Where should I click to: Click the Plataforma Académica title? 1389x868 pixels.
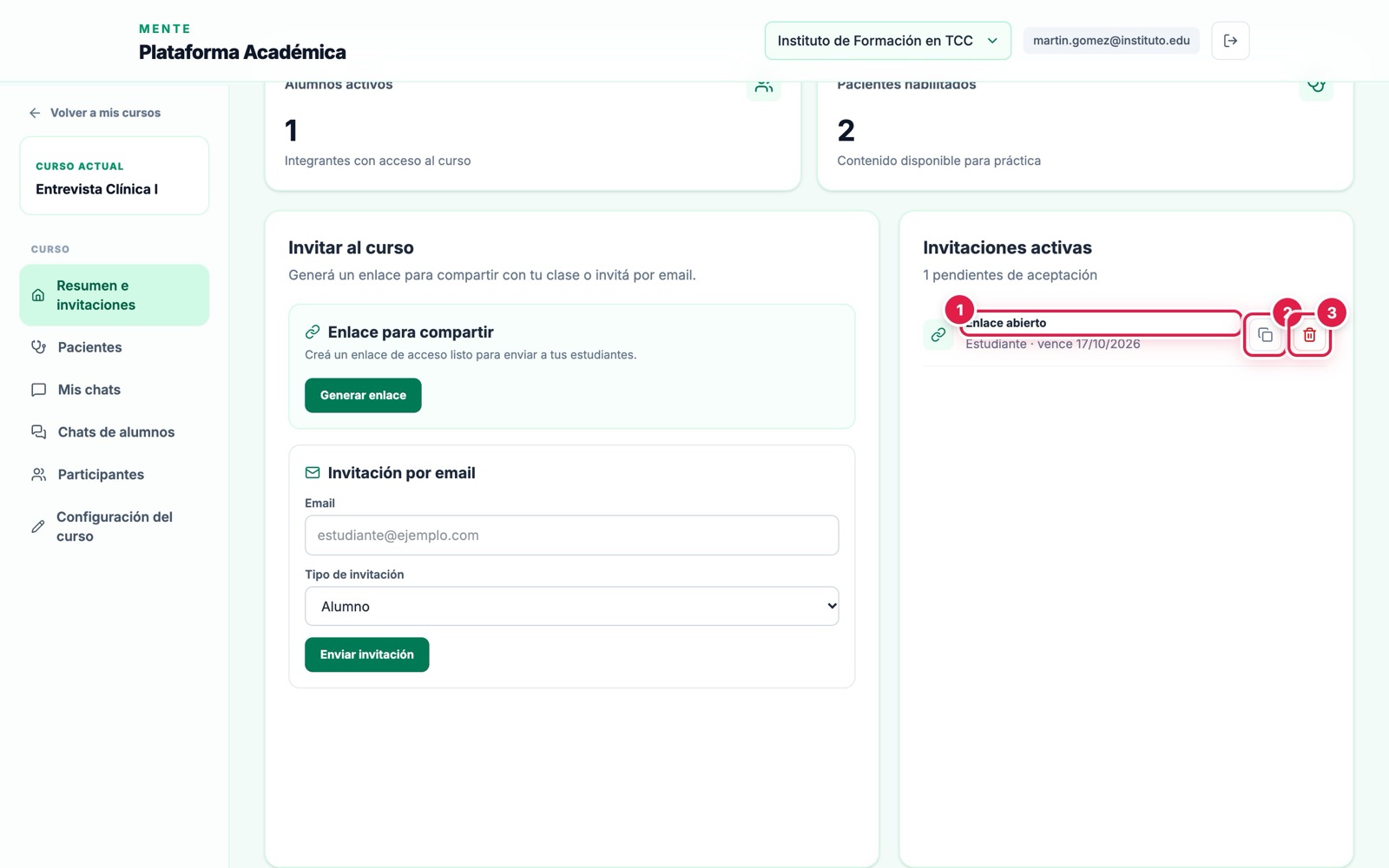click(242, 52)
